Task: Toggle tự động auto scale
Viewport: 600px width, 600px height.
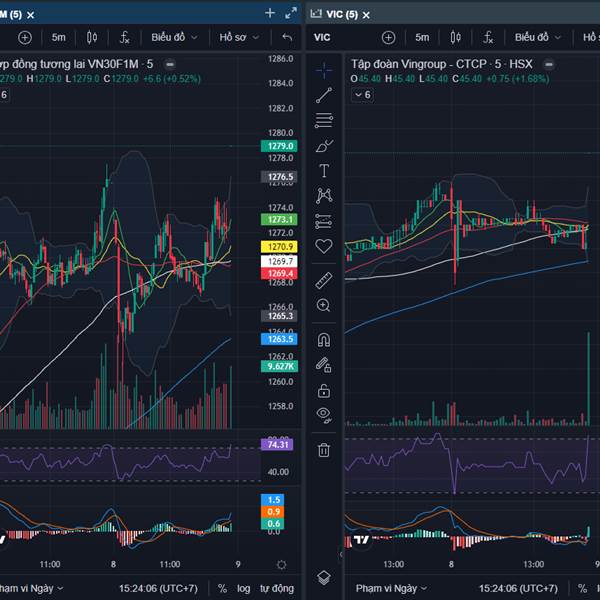Action: pos(277,588)
